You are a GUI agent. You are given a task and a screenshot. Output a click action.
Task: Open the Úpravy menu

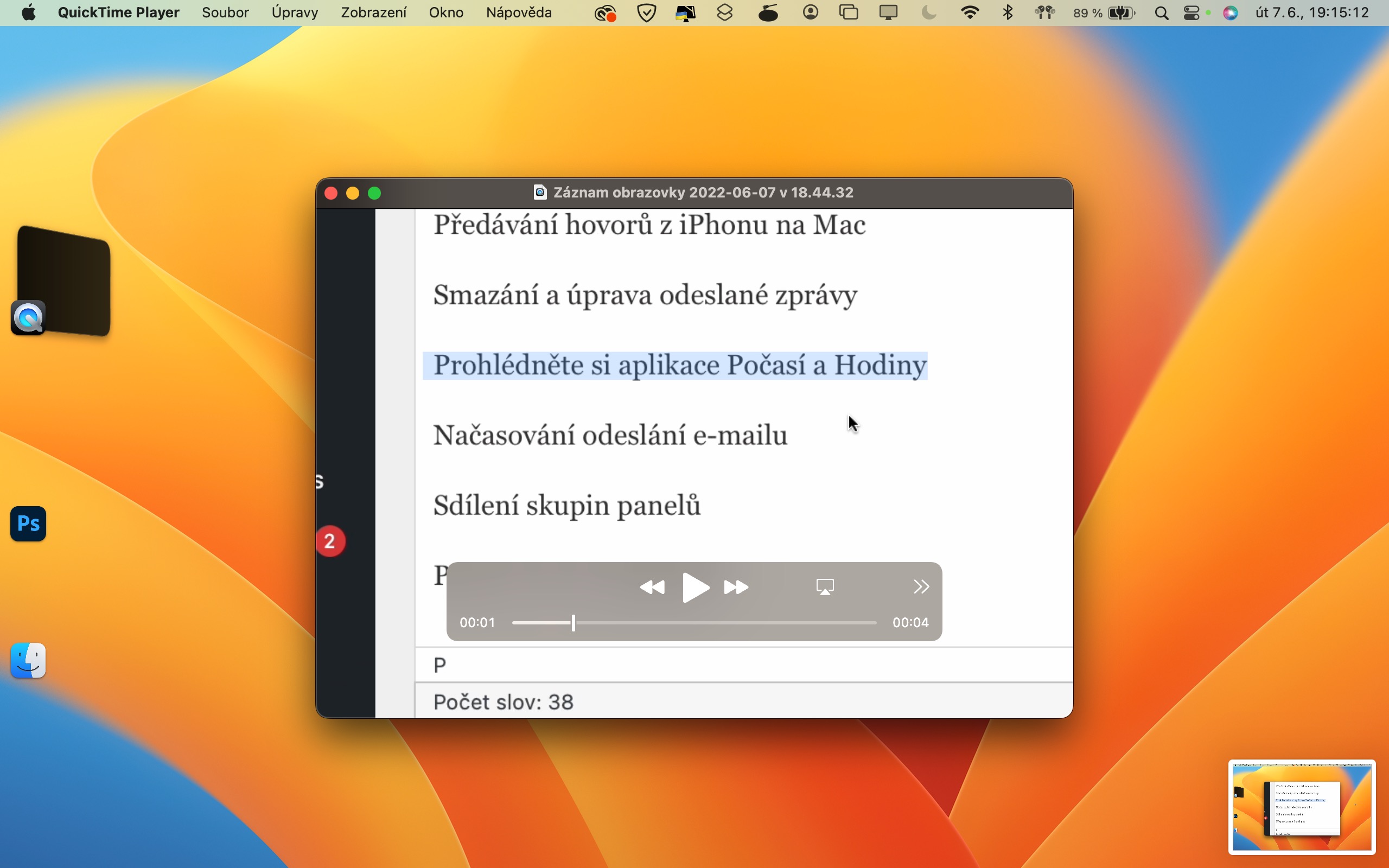295,12
